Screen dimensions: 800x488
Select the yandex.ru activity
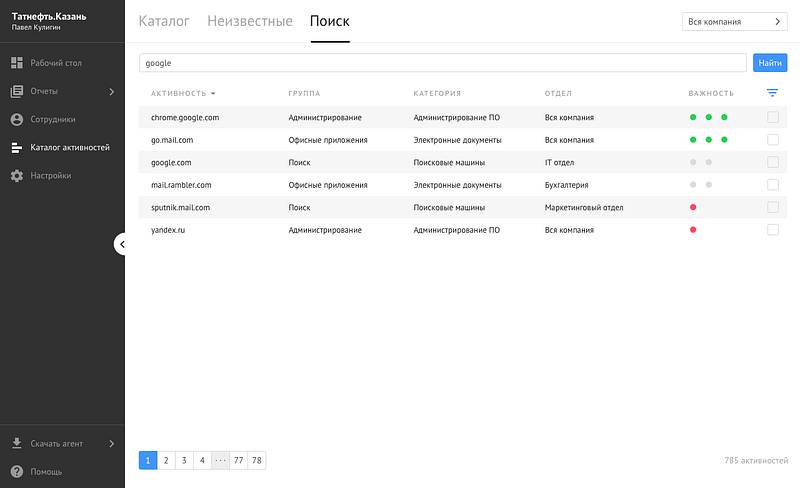168,230
